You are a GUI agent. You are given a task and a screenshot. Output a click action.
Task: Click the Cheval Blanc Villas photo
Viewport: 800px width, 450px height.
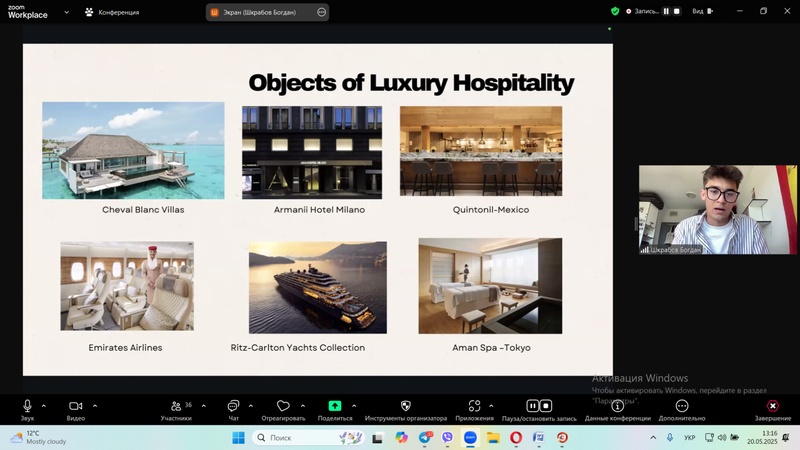(133, 151)
